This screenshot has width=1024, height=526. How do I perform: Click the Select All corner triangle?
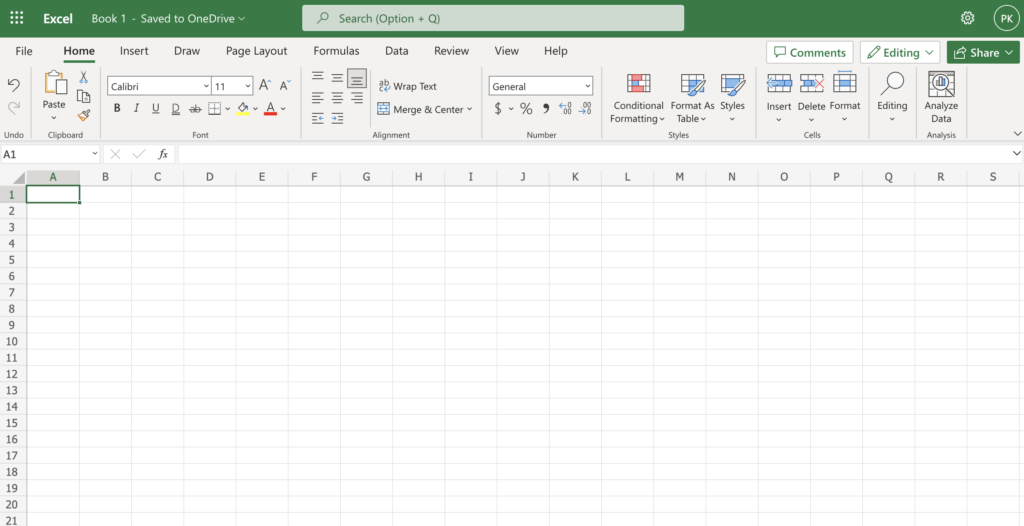pos(18,178)
